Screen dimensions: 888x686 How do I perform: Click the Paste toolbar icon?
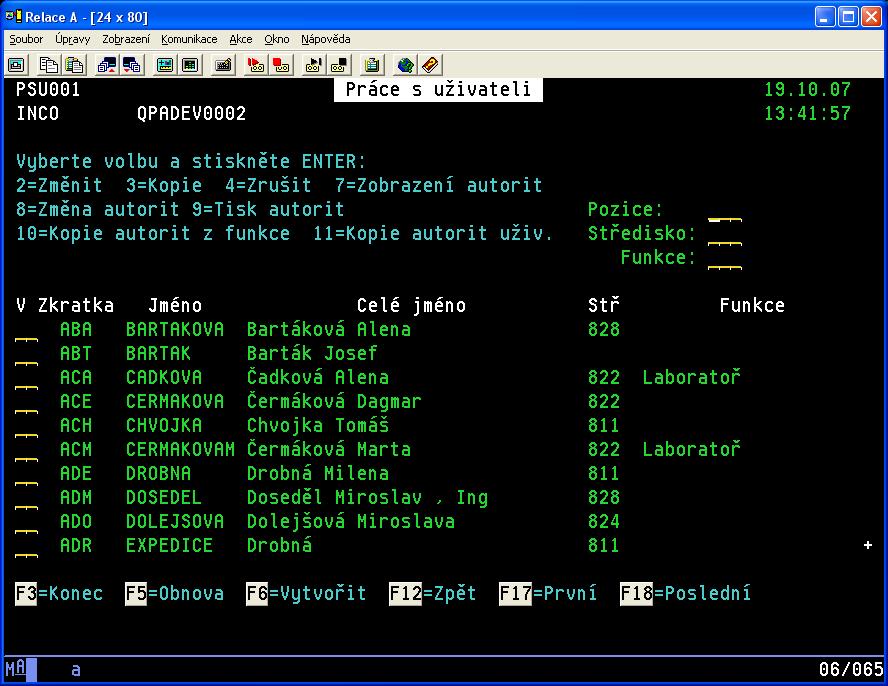tap(74, 65)
